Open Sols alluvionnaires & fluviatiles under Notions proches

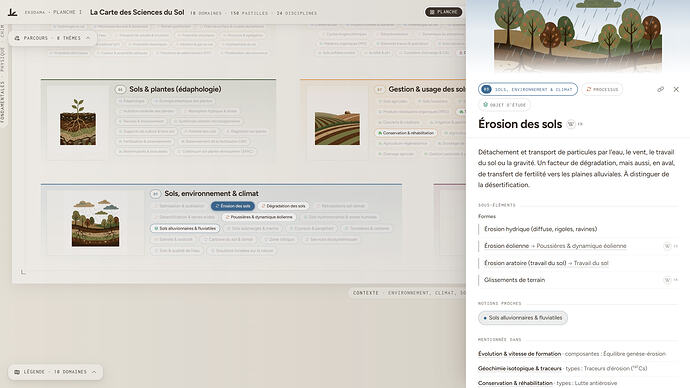(523, 318)
